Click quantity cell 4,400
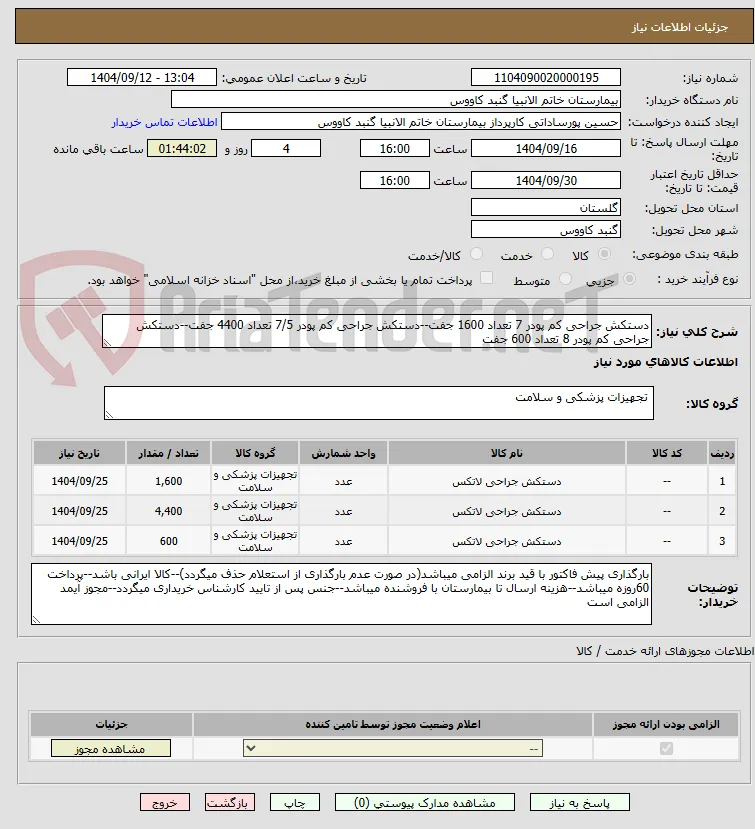The image size is (755, 829). 169,511
